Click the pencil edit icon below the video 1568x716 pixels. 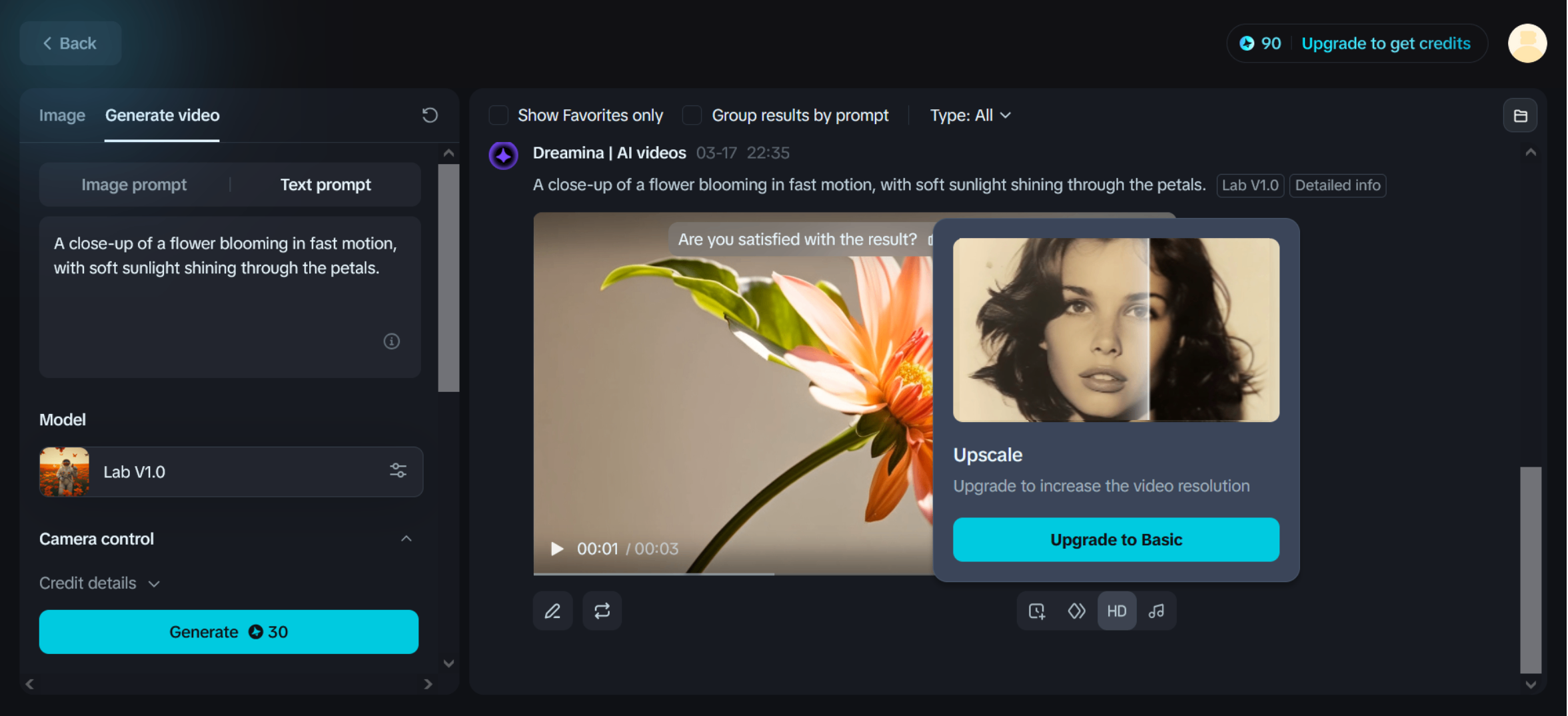(x=552, y=610)
